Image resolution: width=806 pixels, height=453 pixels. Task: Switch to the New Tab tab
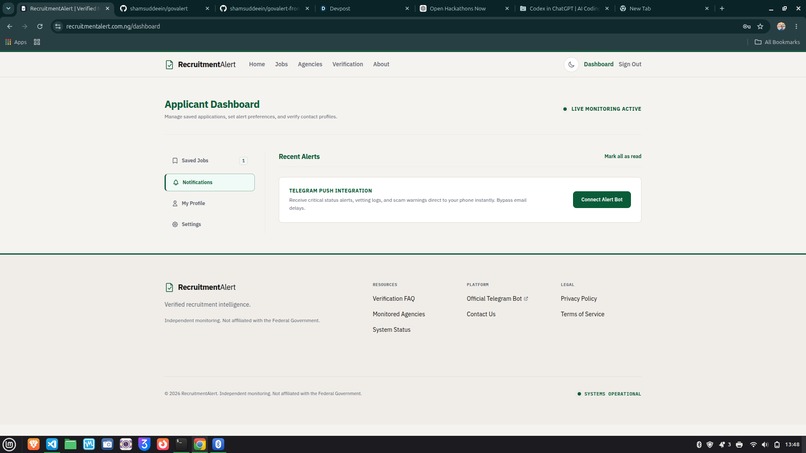pyautogui.click(x=661, y=8)
